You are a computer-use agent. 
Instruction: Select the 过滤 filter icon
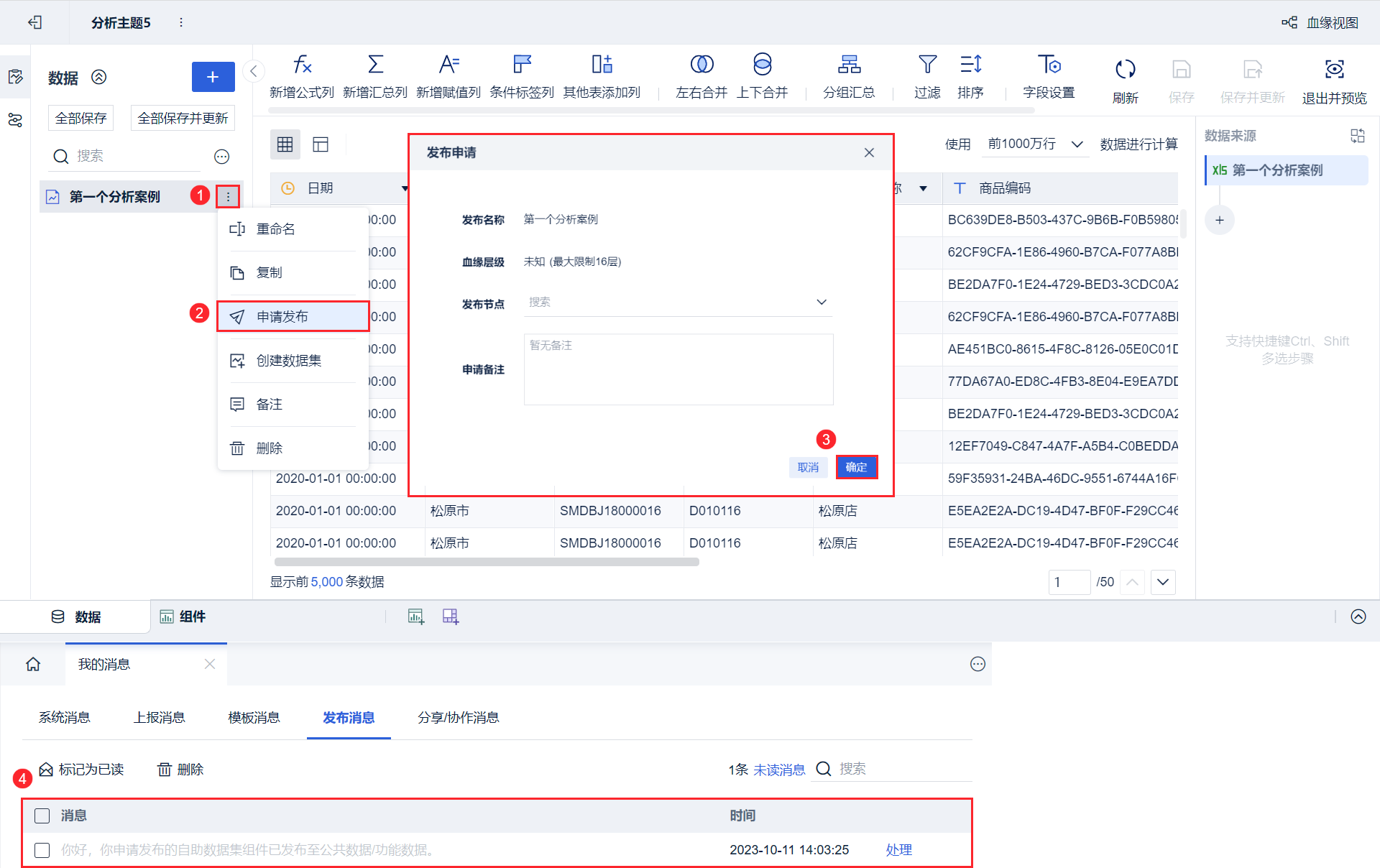[x=927, y=65]
